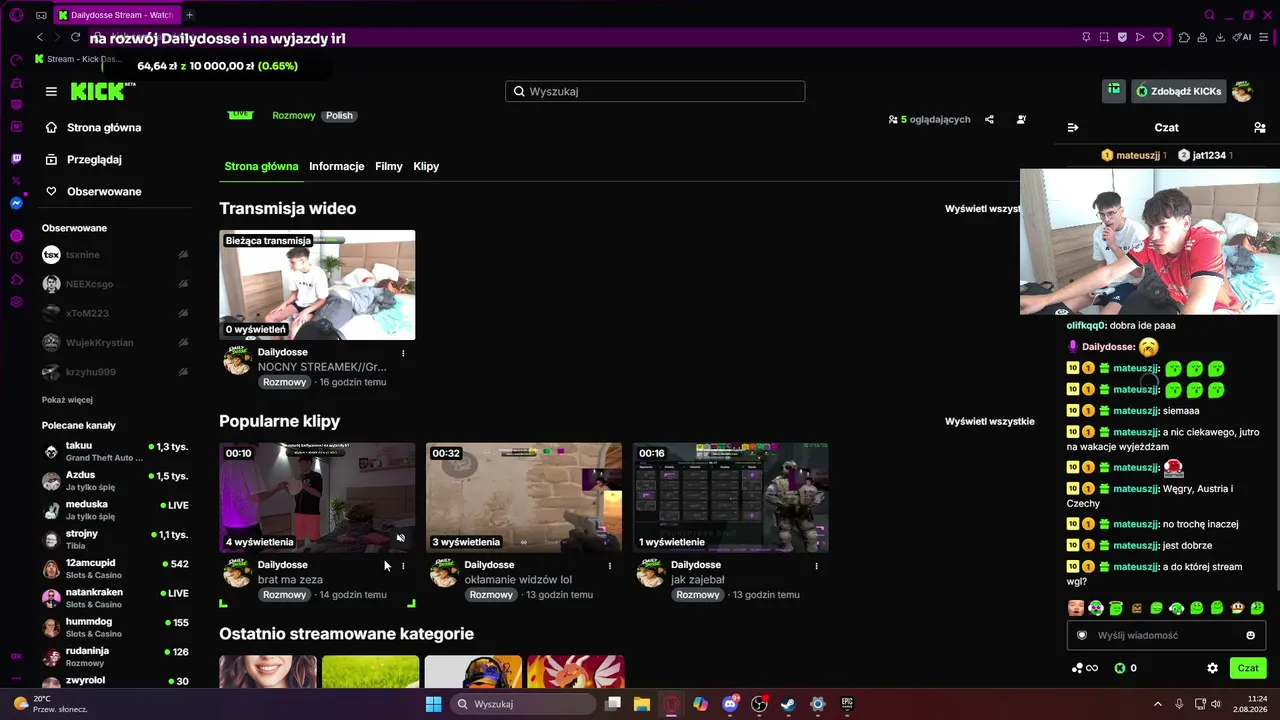
Task: Open the Kick shop treasure icon
Action: point(1114,91)
